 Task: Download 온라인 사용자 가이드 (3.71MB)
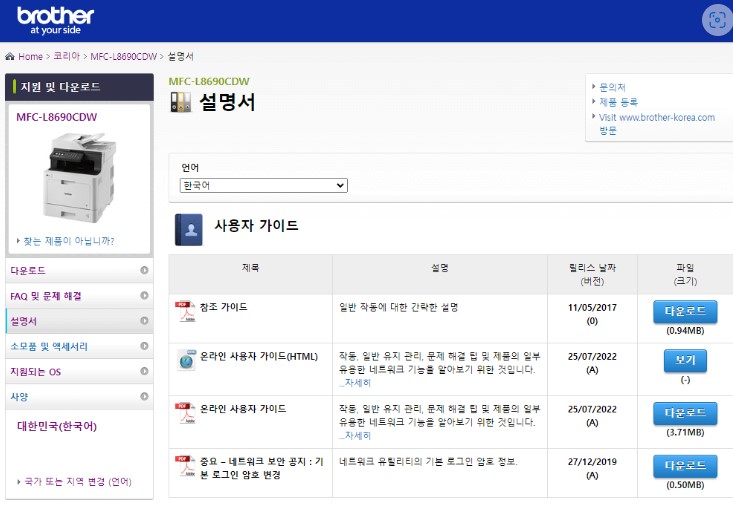pos(685,414)
